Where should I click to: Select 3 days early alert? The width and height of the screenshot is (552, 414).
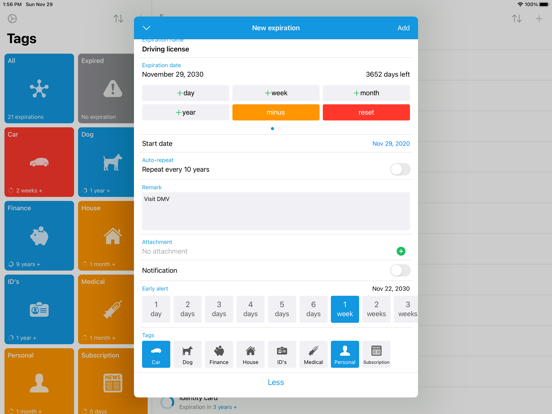click(219, 309)
